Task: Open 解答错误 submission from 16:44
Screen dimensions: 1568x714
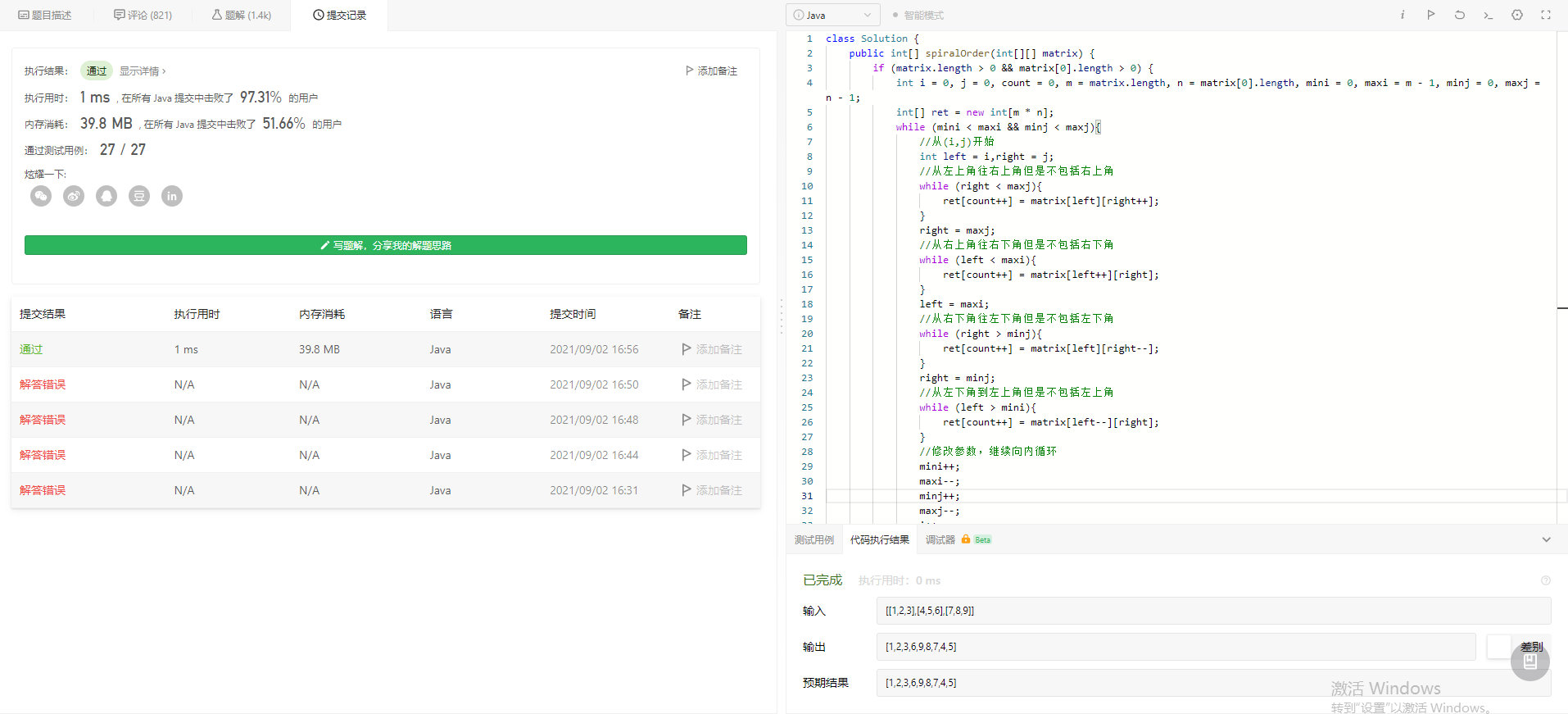Action: [x=43, y=455]
